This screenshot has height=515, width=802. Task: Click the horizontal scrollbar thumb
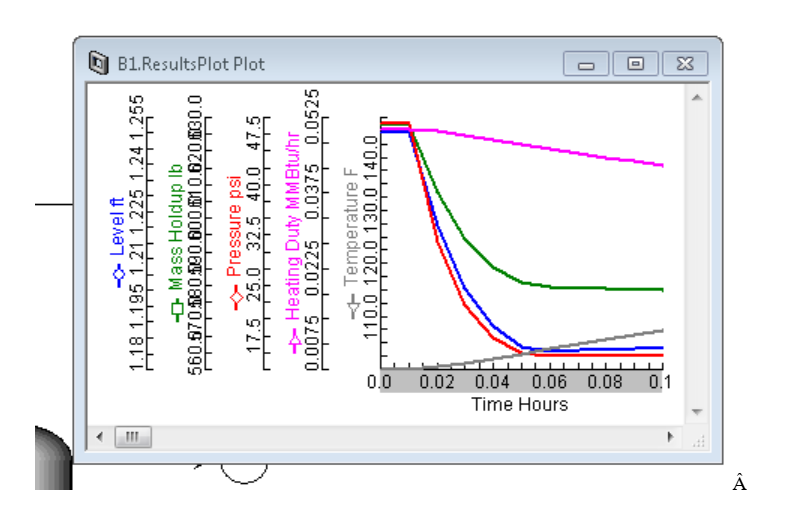132,437
